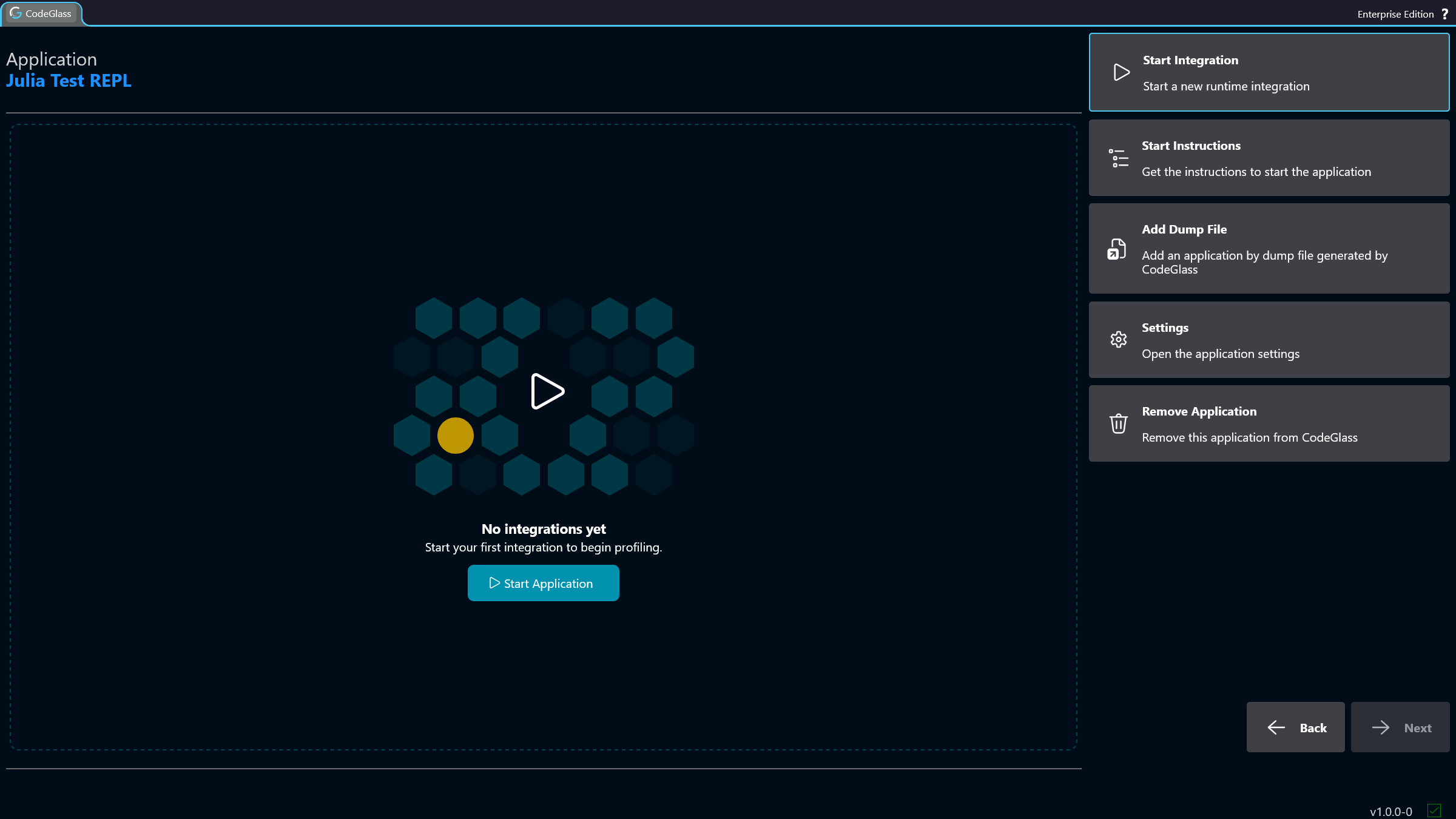Click the play icon in Start Application
Image resolution: width=1456 pixels, height=819 pixels.
pos(494,583)
